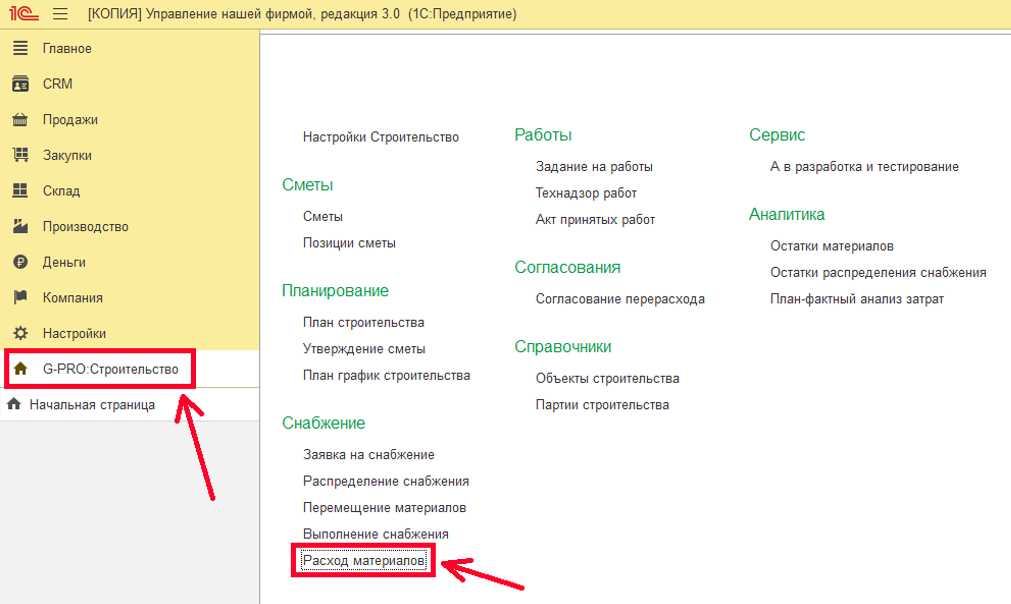The width and height of the screenshot is (1011, 604).
Task: Open the hamburger main menu
Action: coord(61,14)
